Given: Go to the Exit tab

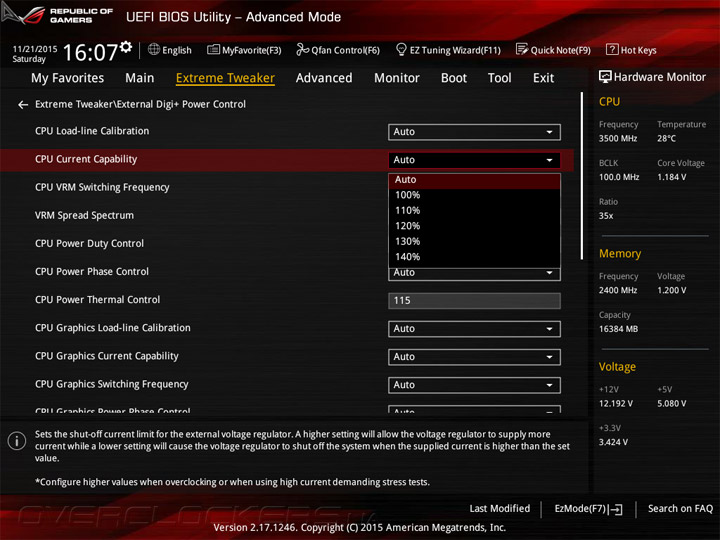Looking at the screenshot, I should click(544, 78).
